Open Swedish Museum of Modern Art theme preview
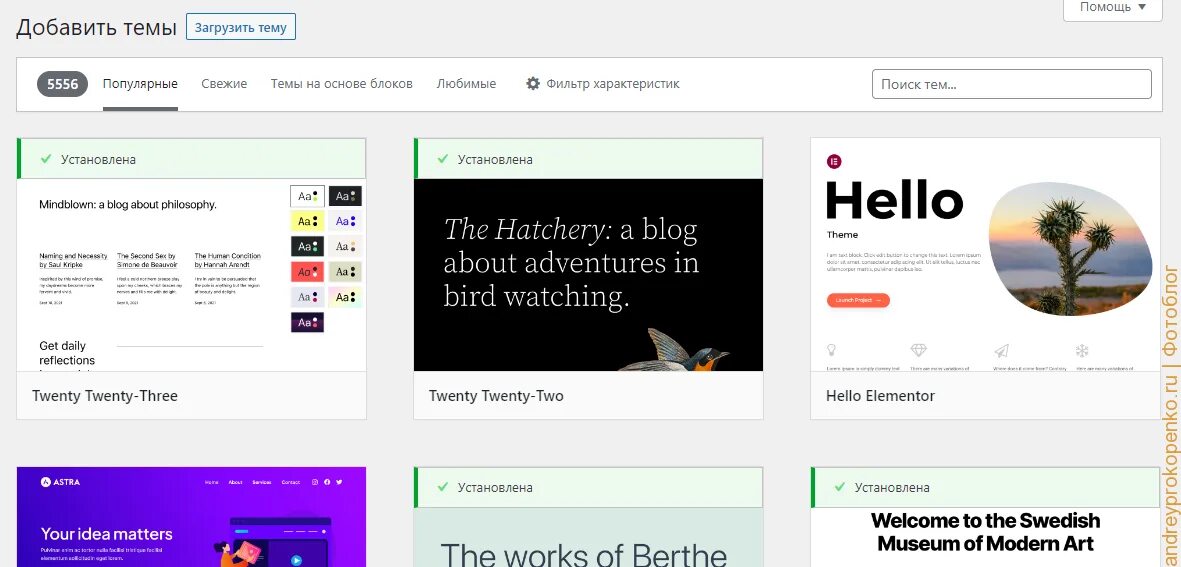1181x567 pixels. point(985,537)
